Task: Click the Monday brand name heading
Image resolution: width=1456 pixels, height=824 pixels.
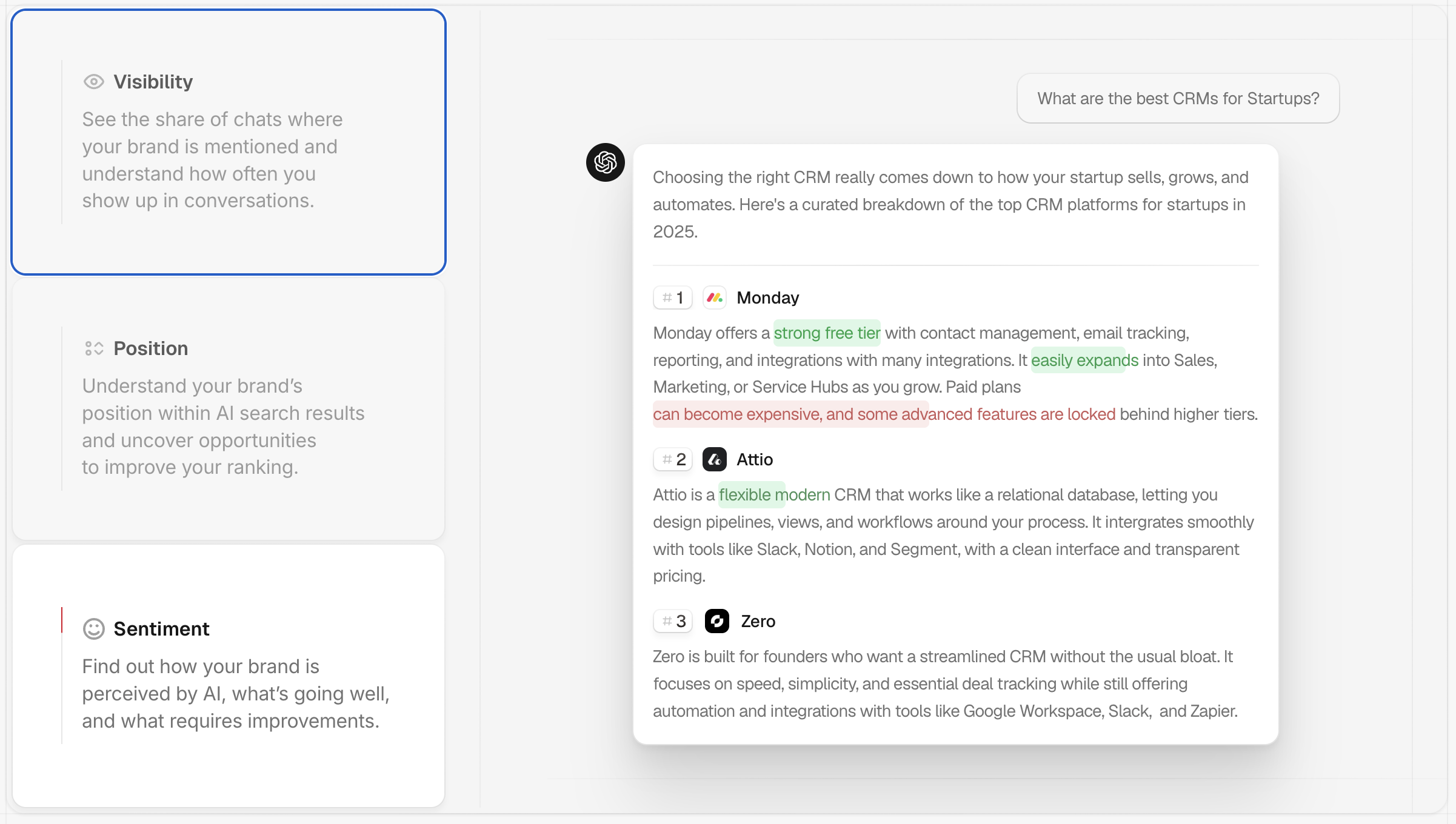Action: [x=768, y=297]
